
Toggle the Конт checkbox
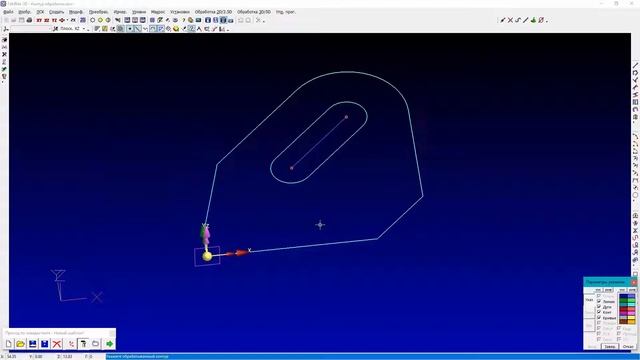[599, 312]
